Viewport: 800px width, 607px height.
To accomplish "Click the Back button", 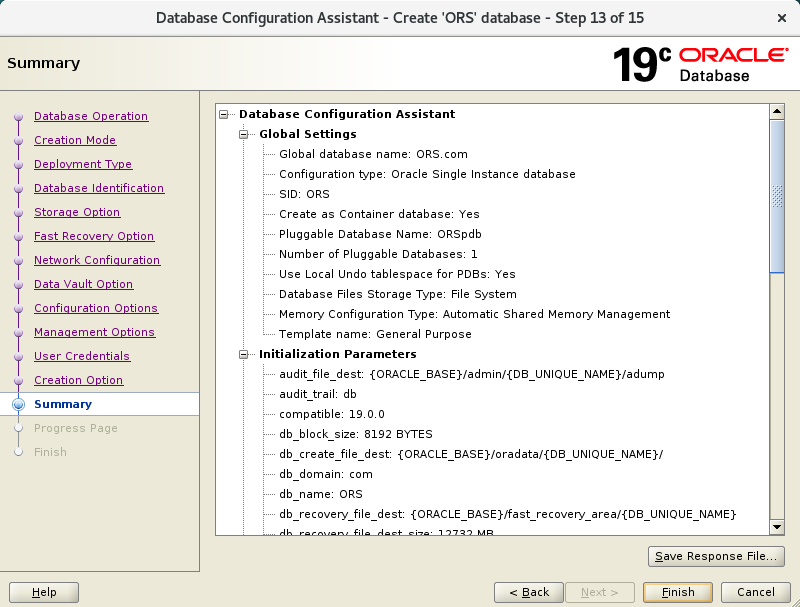I will pyautogui.click(x=529, y=592).
